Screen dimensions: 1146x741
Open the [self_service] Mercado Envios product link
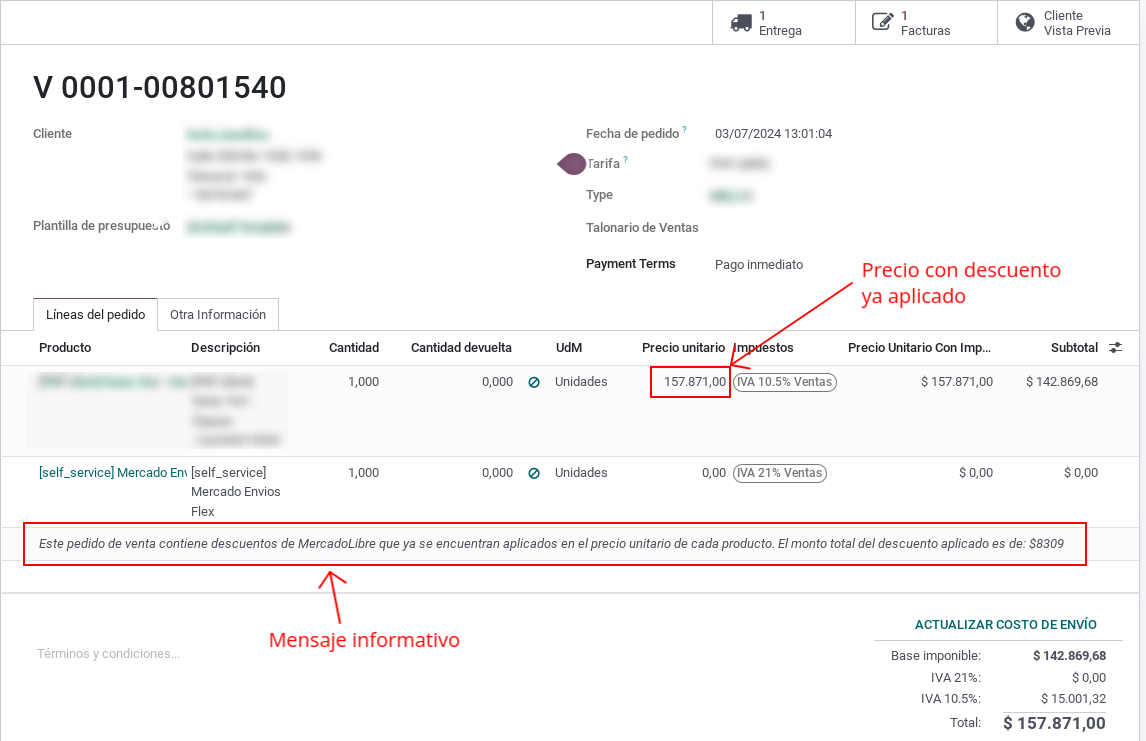pos(113,473)
